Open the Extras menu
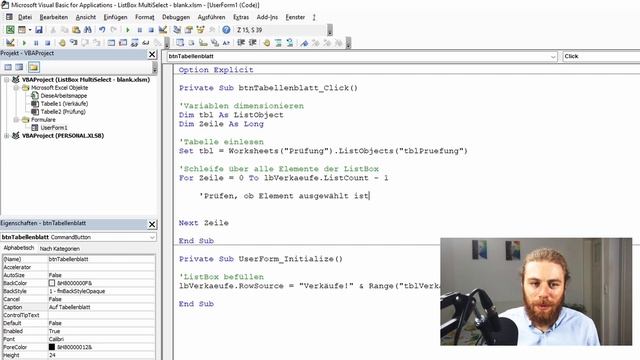Viewport: 640px width, 360px height. pyautogui.click(x=241, y=17)
